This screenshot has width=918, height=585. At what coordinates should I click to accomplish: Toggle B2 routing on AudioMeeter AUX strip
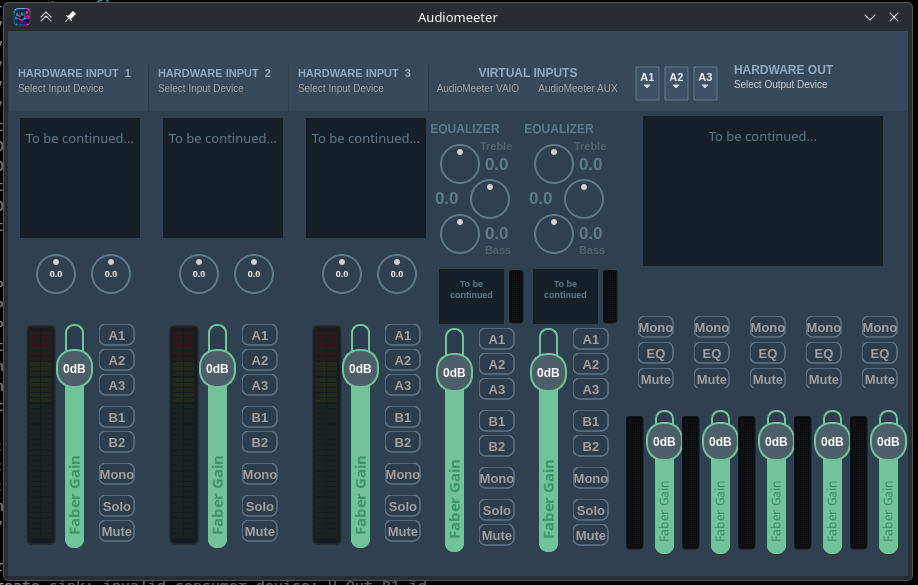(591, 446)
